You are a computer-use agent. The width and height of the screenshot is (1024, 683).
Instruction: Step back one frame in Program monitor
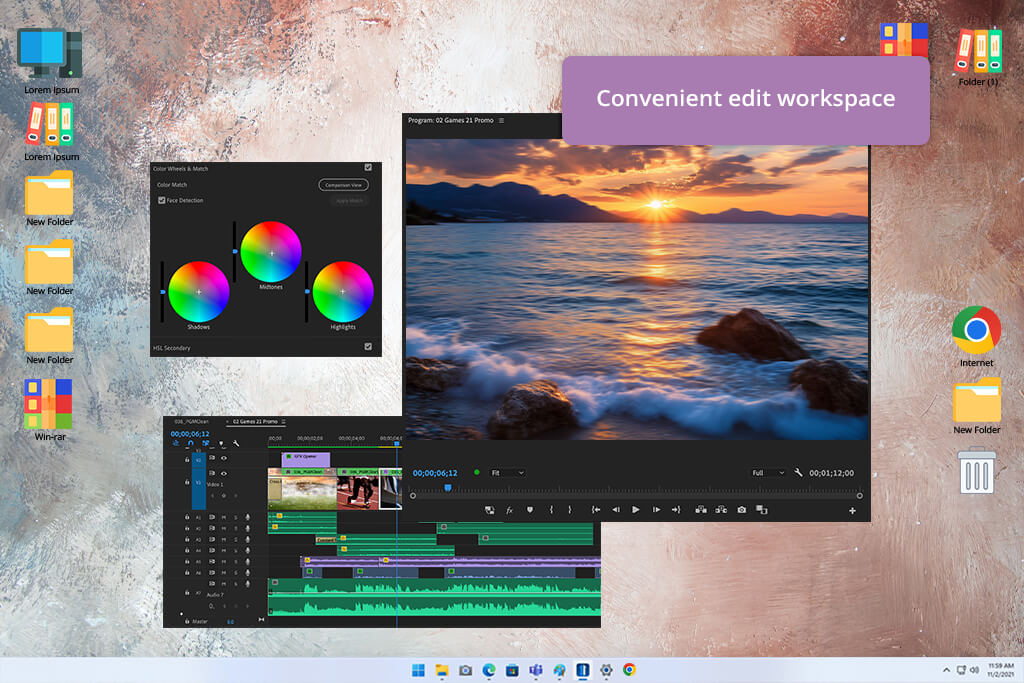point(616,510)
